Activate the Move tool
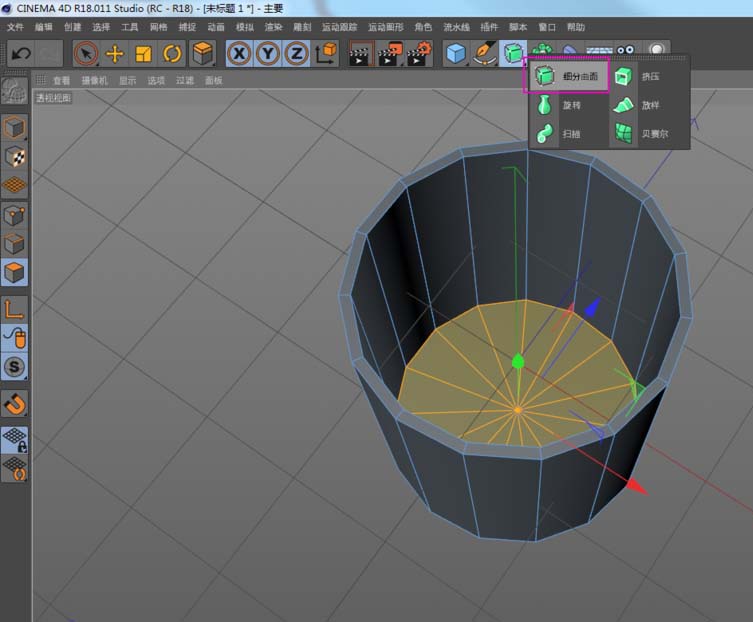This screenshot has height=622, width=753. point(115,54)
